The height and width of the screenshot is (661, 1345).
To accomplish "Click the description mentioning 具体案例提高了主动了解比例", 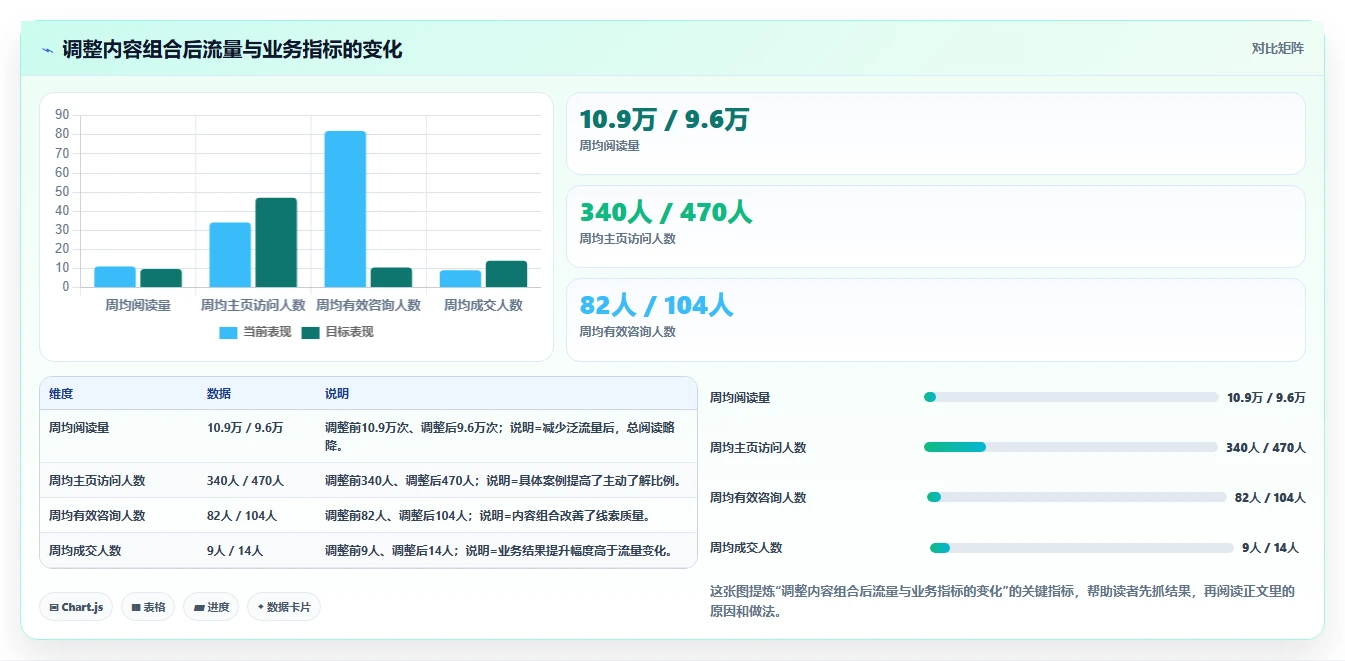I will (x=503, y=480).
